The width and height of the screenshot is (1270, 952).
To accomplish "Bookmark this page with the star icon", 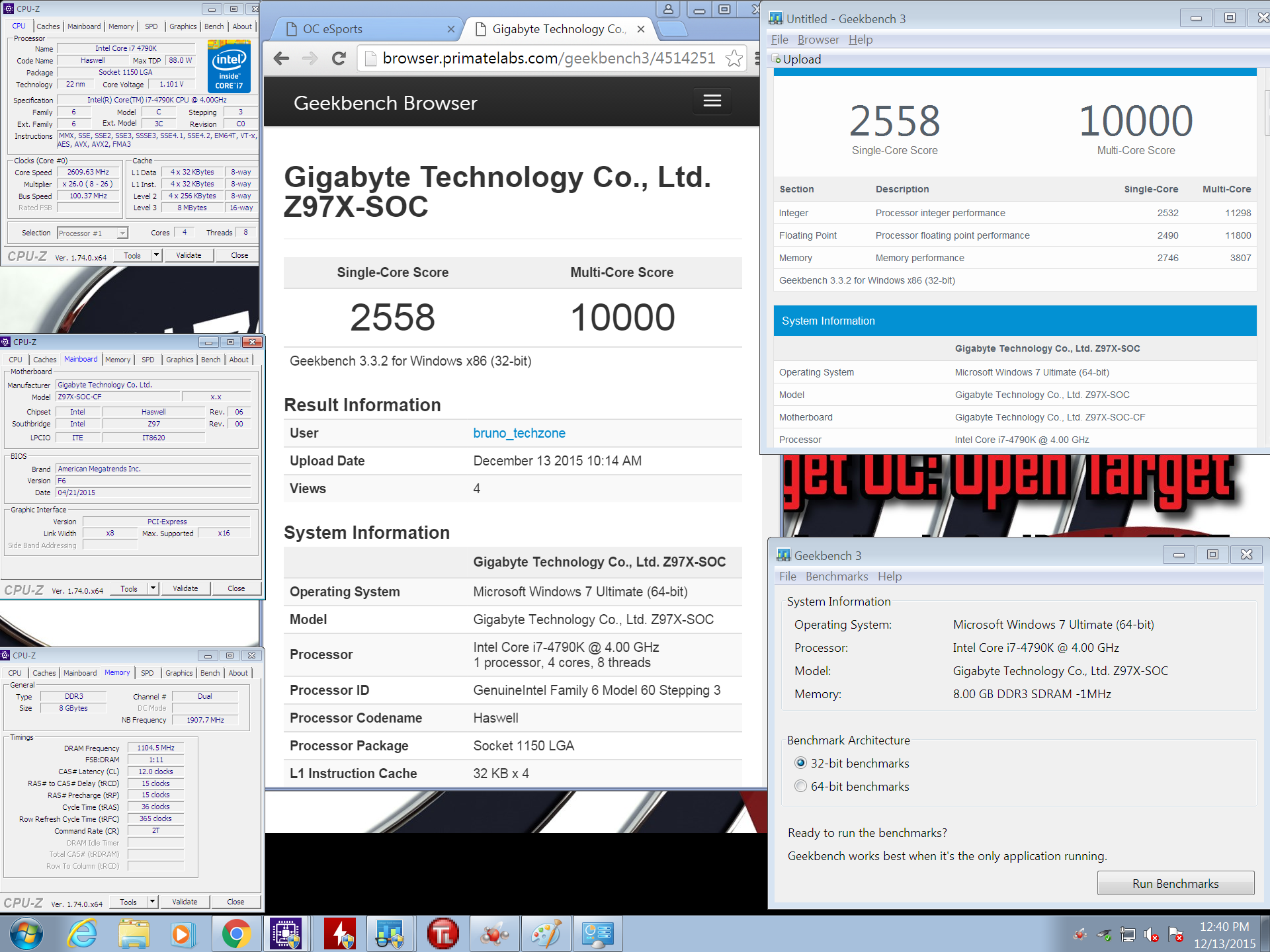I will [x=734, y=59].
